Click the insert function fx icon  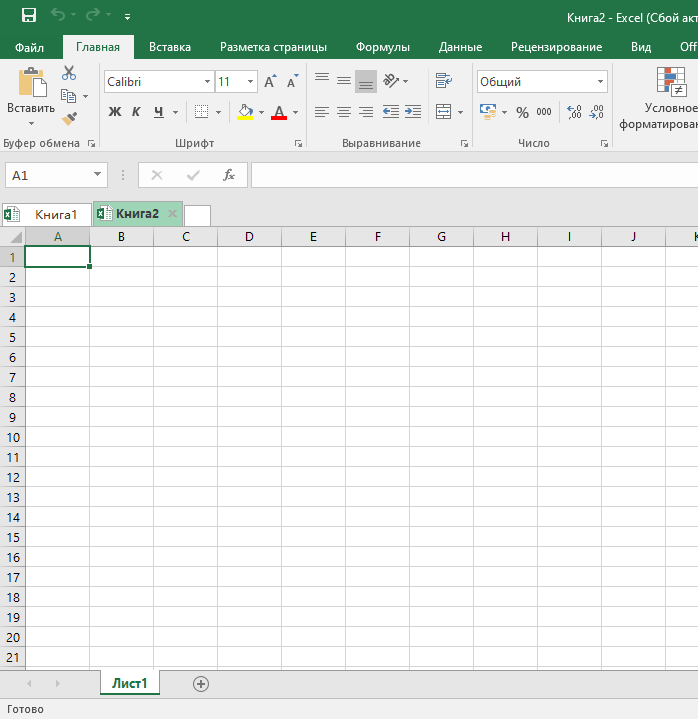click(x=228, y=175)
